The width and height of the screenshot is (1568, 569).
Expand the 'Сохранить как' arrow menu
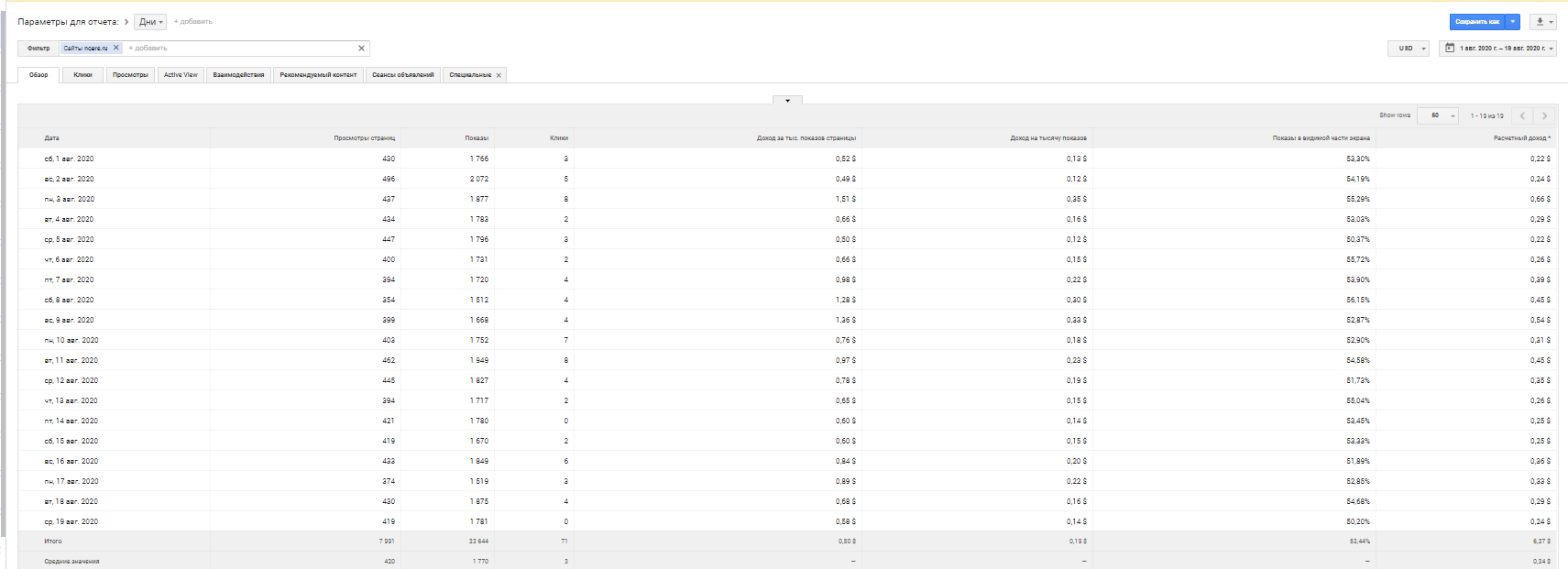pos(1513,22)
